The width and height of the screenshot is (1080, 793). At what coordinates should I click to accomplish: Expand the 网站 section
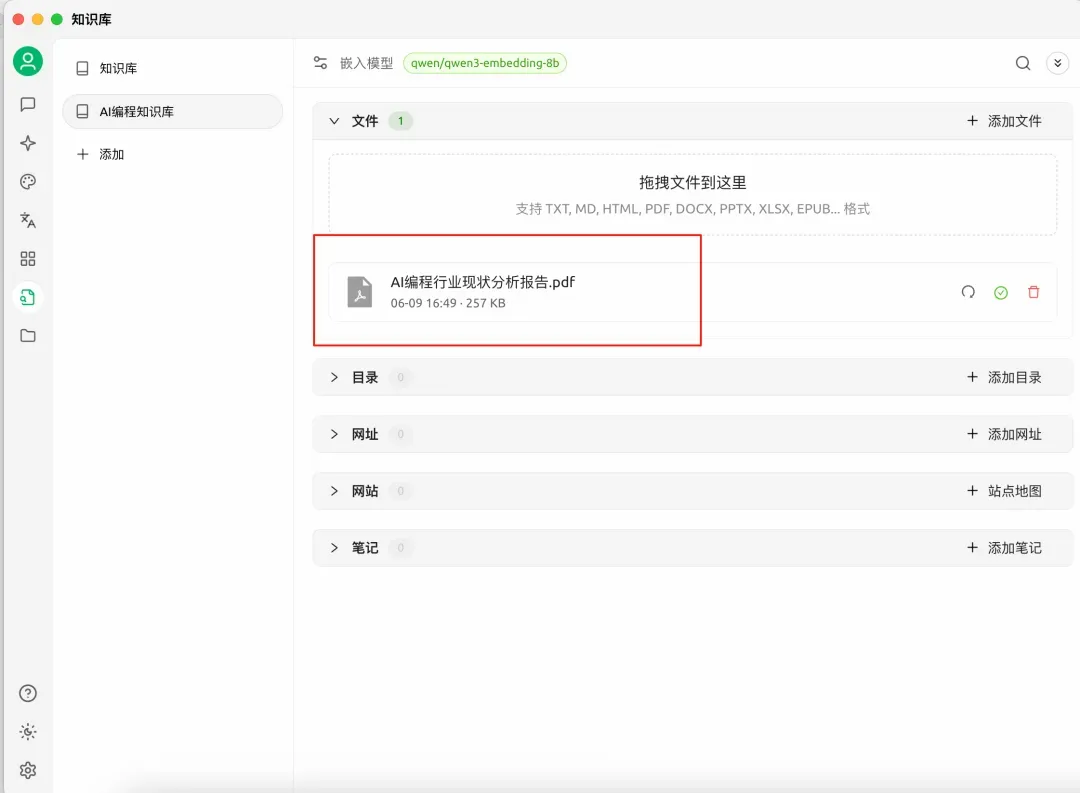334,491
